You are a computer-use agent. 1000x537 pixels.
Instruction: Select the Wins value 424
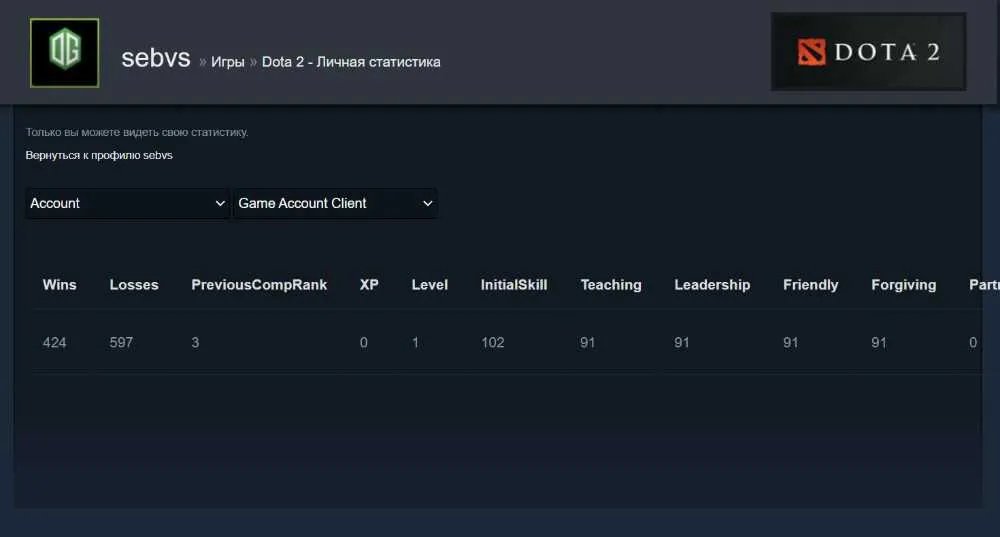(54, 342)
